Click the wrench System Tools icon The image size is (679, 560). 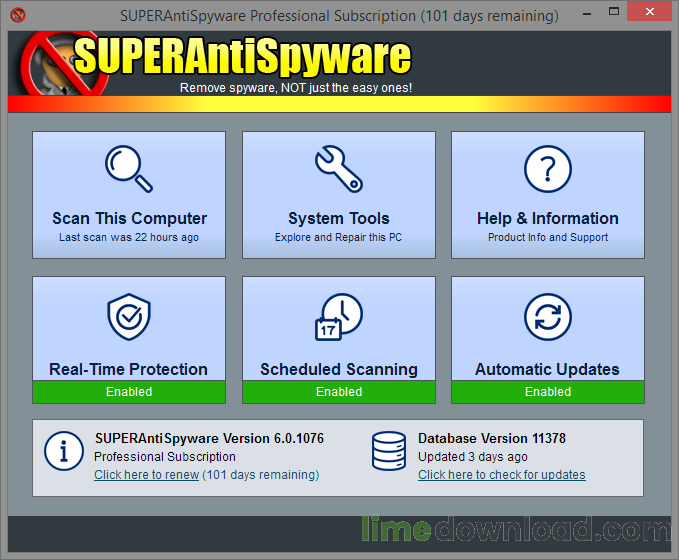(x=338, y=169)
